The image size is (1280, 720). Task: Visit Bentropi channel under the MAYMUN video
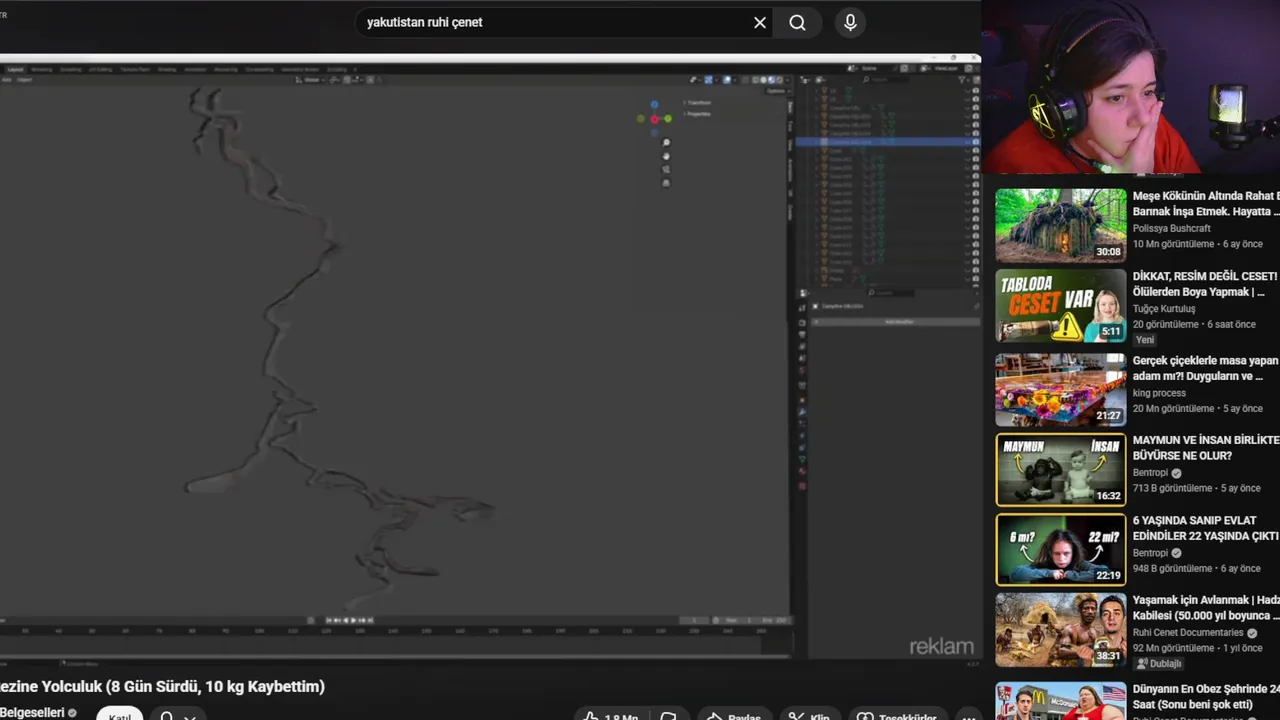click(x=1150, y=472)
